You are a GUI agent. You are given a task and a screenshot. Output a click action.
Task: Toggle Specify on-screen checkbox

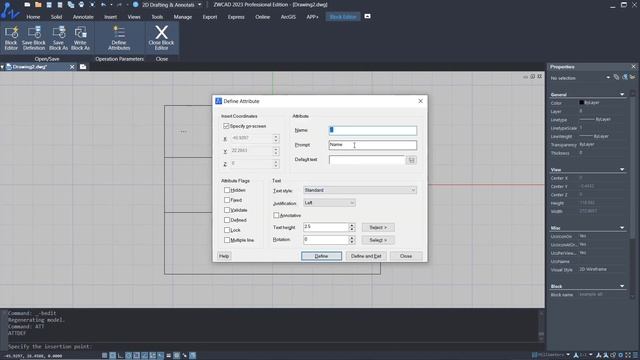coord(226,126)
